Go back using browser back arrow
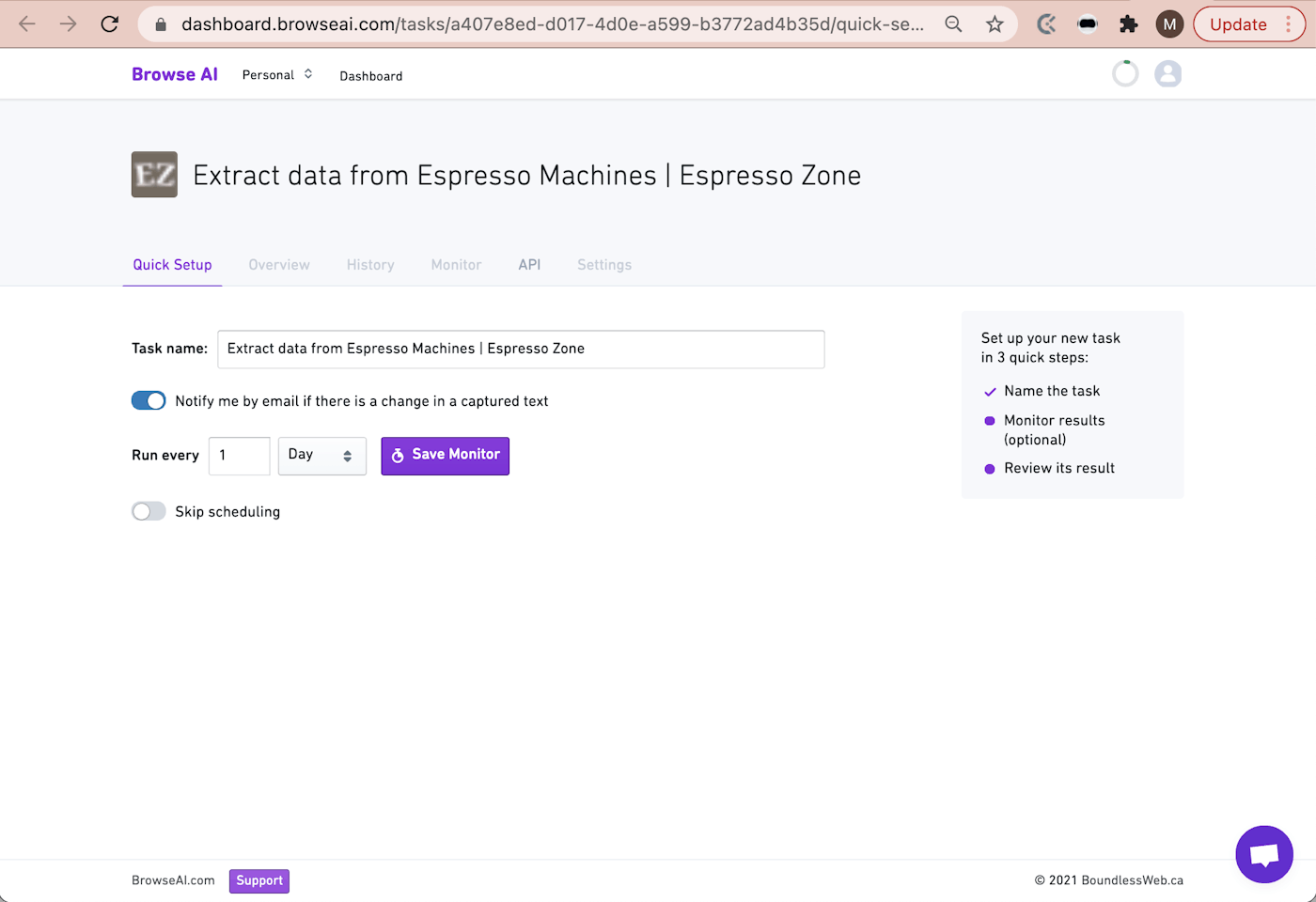Viewport: 1316px width, 902px height. pos(27,24)
